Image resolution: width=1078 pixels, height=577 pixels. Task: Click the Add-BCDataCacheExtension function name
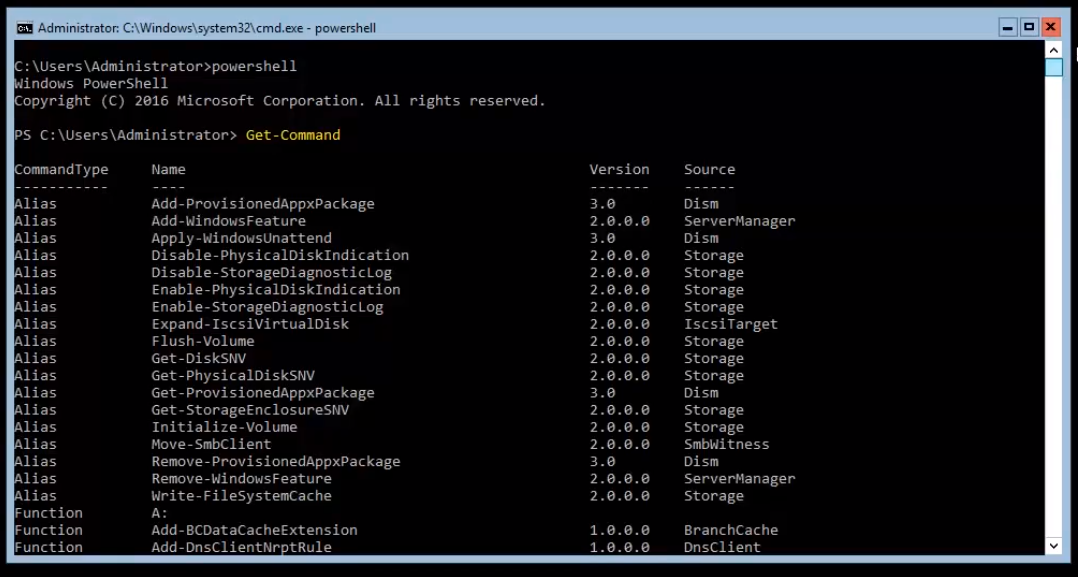[x=254, y=530]
